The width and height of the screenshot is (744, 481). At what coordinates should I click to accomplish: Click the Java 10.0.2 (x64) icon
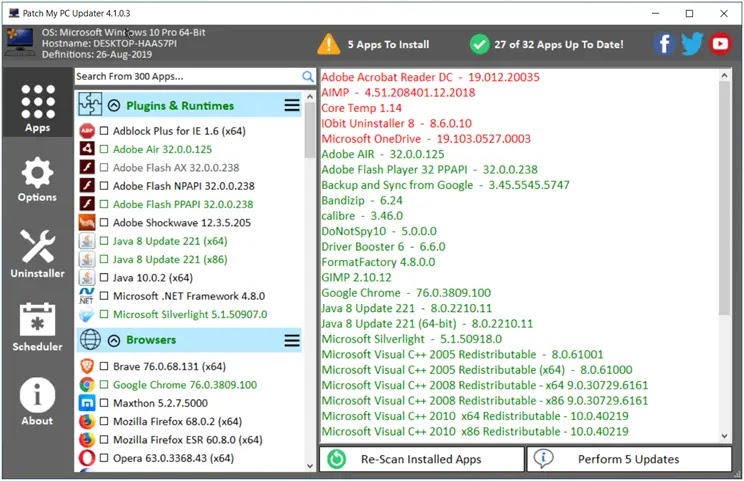pos(87,278)
